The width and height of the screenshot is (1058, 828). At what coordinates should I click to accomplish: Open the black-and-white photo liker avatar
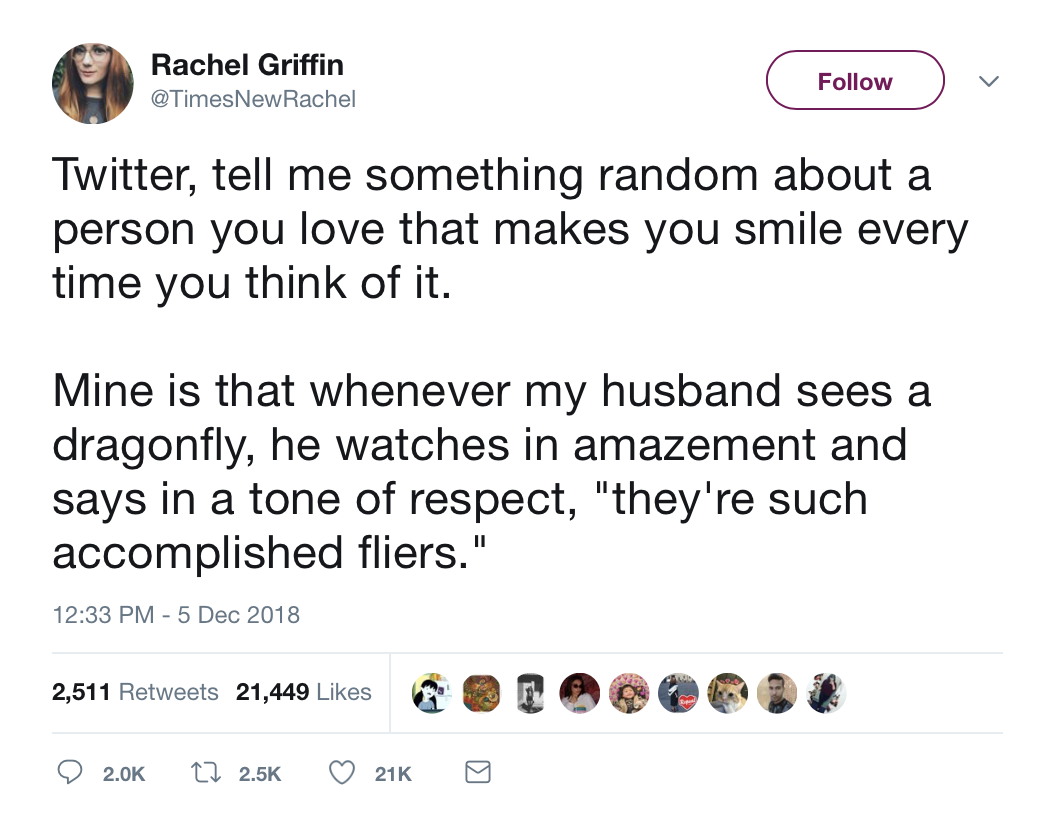[x=531, y=692]
